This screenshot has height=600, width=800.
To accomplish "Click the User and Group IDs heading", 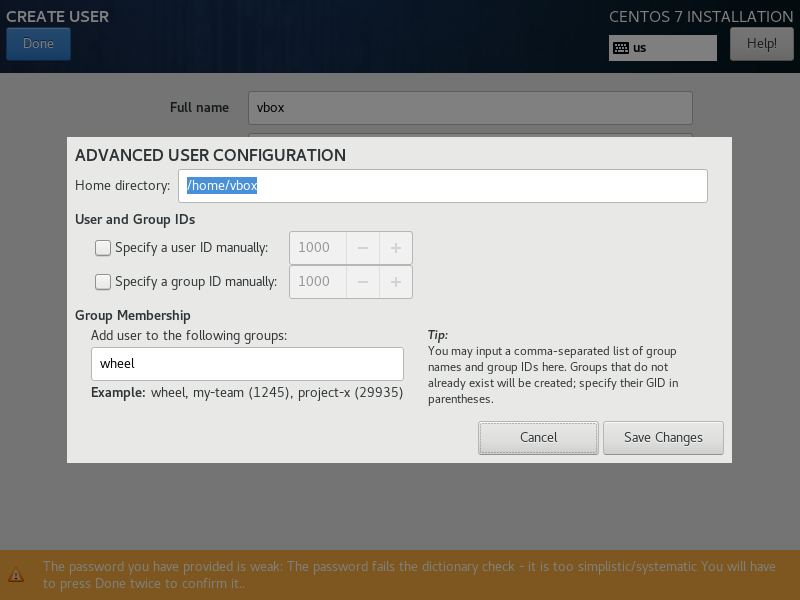I will [135, 219].
